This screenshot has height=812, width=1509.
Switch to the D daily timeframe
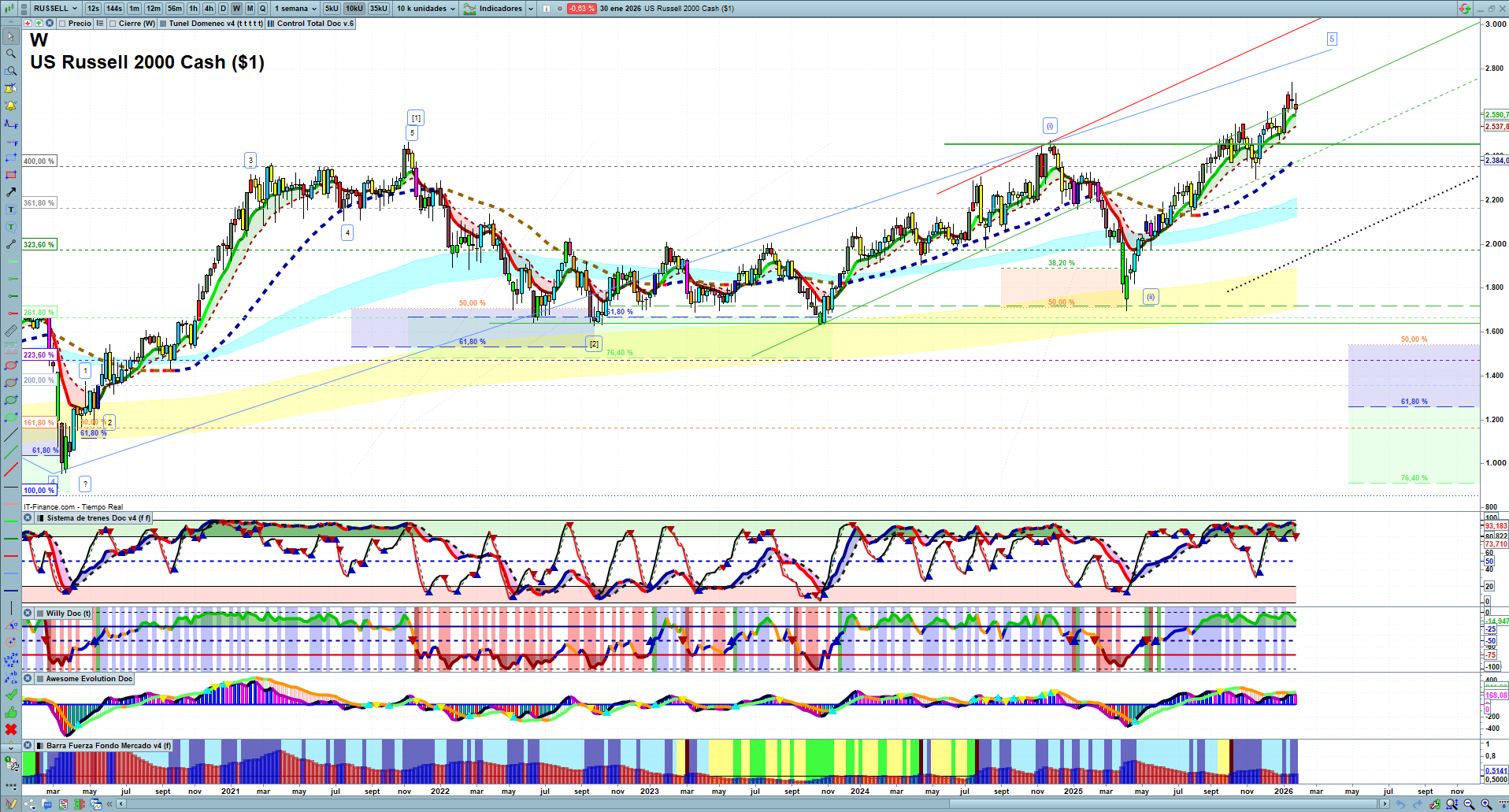(x=223, y=9)
